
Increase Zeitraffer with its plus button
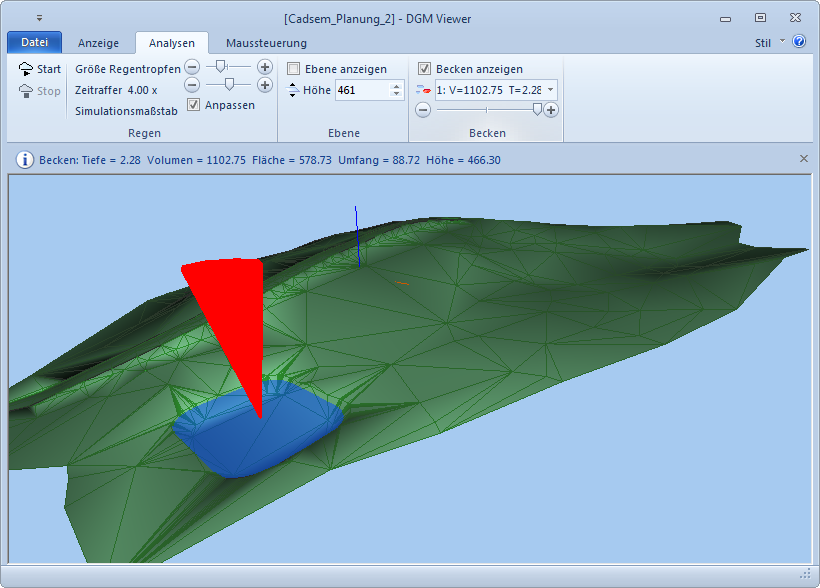point(265,86)
